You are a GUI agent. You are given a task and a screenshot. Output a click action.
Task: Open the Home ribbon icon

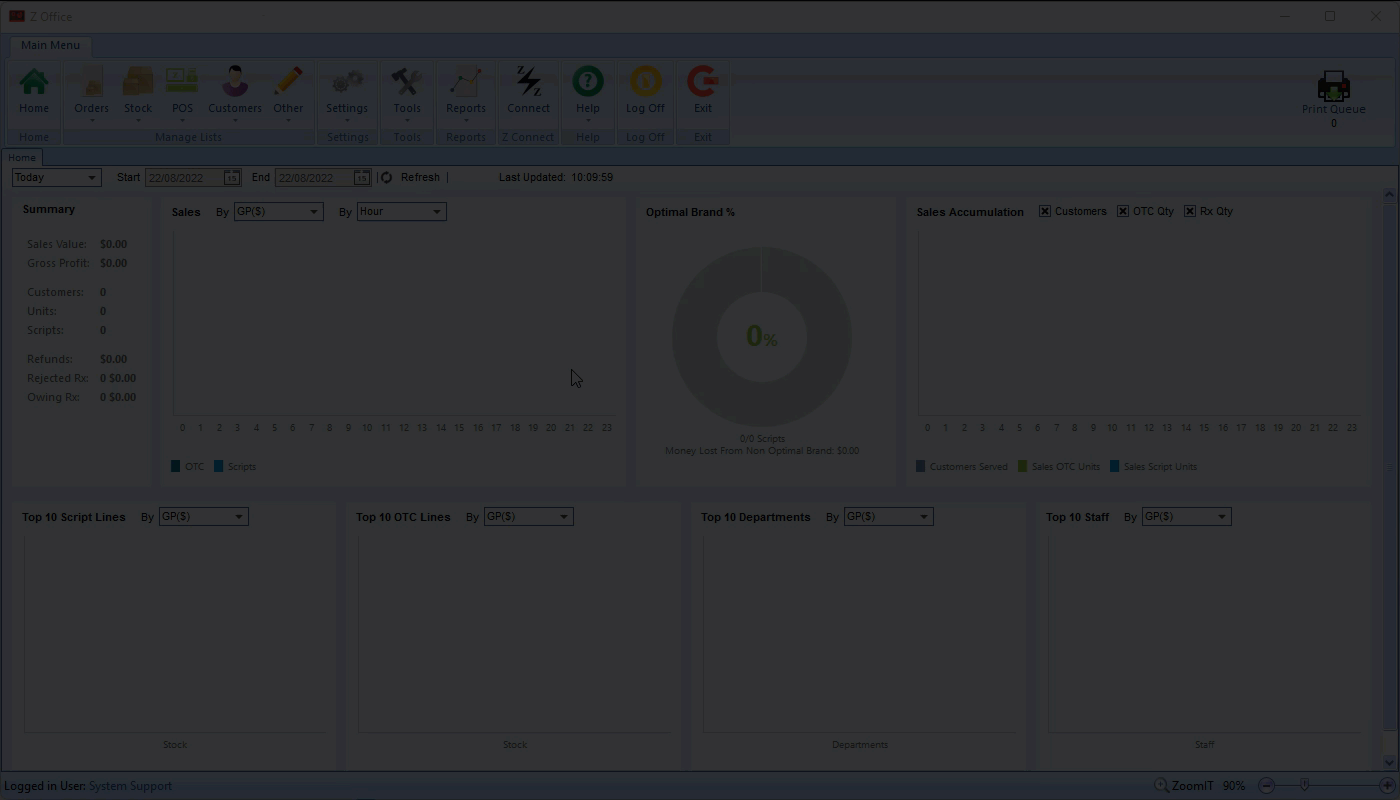(x=34, y=82)
